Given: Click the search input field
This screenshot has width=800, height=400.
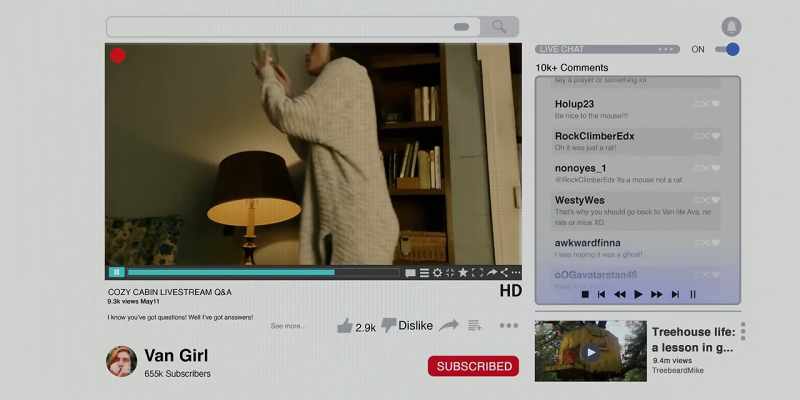Looking at the screenshot, I should click(x=293, y=27).
